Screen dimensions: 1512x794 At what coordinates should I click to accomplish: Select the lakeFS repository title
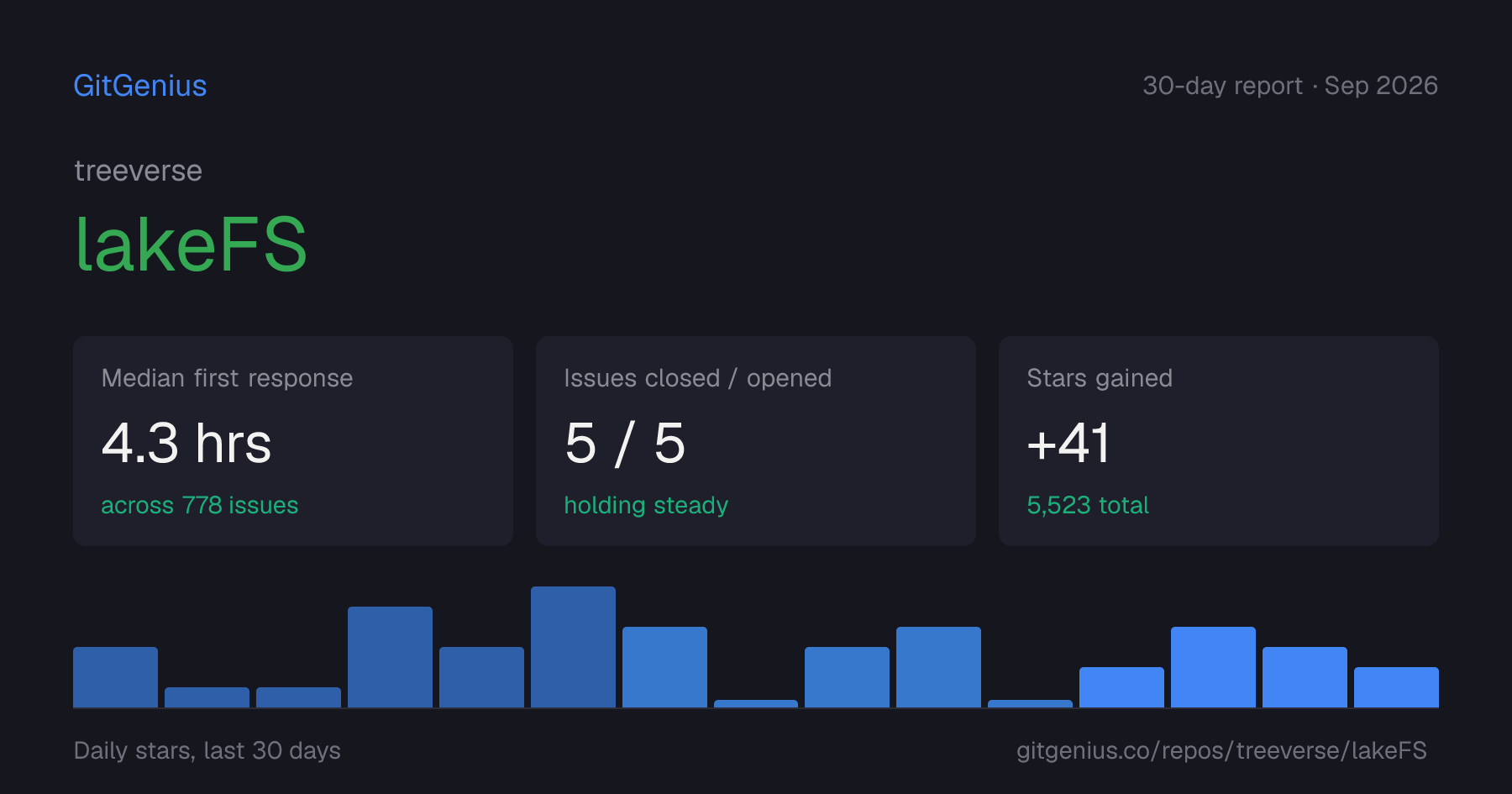coord(192,245)
